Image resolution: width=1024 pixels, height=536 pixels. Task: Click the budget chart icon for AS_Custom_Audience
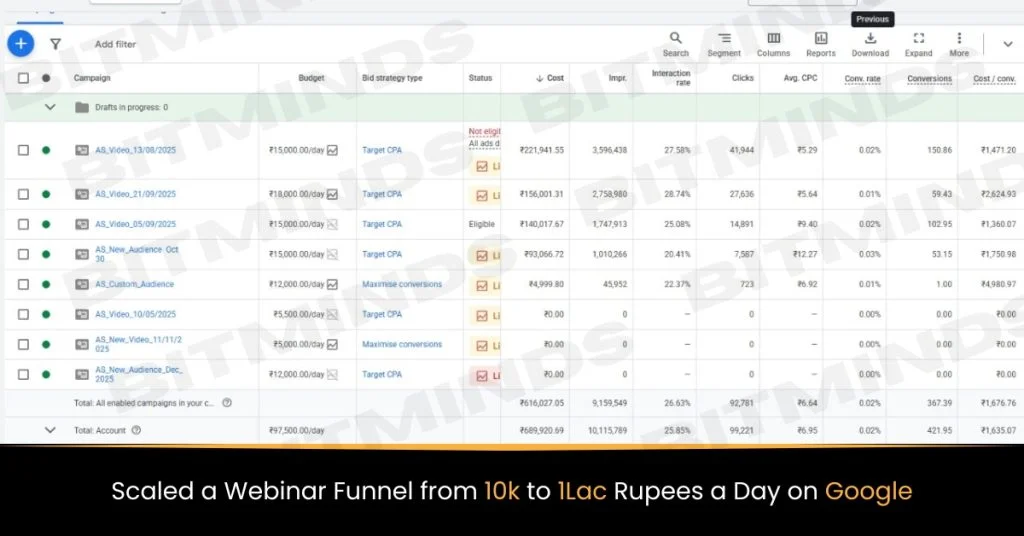point(332,284)
